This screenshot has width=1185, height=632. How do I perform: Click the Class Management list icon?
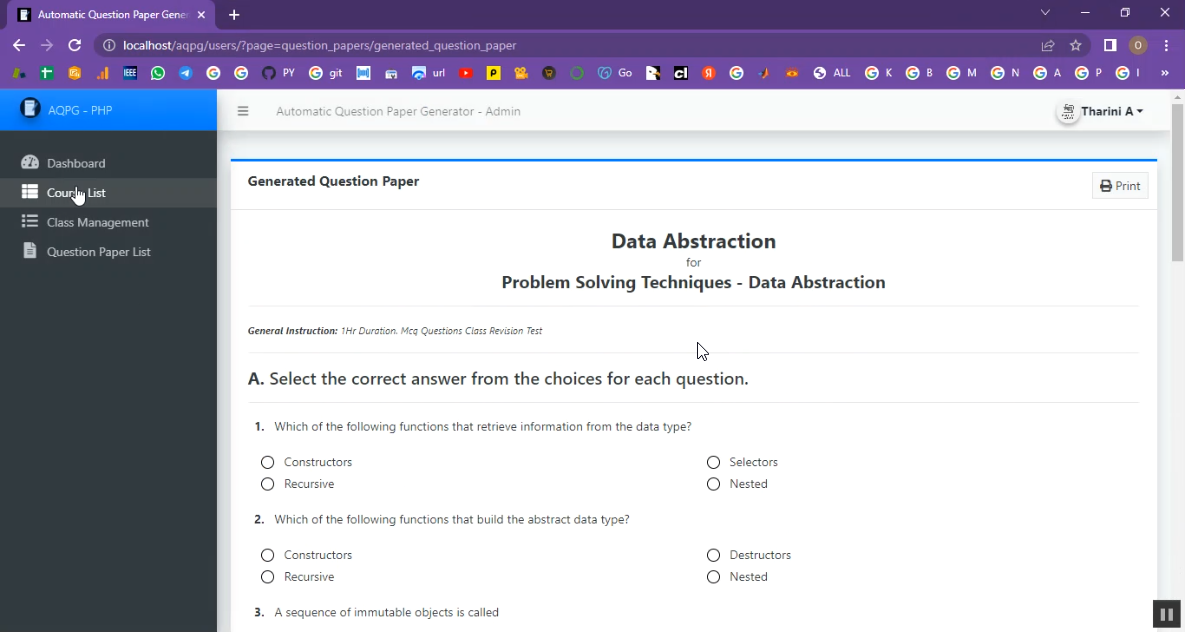coord(30,222)
